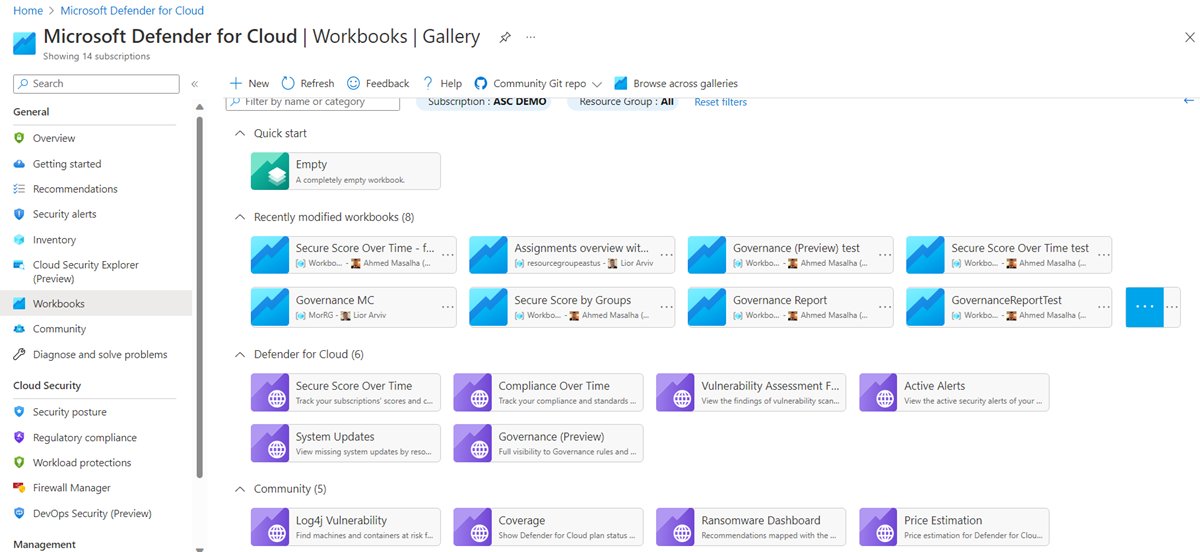Open options menu for Assignments overview card

(666, 255)
